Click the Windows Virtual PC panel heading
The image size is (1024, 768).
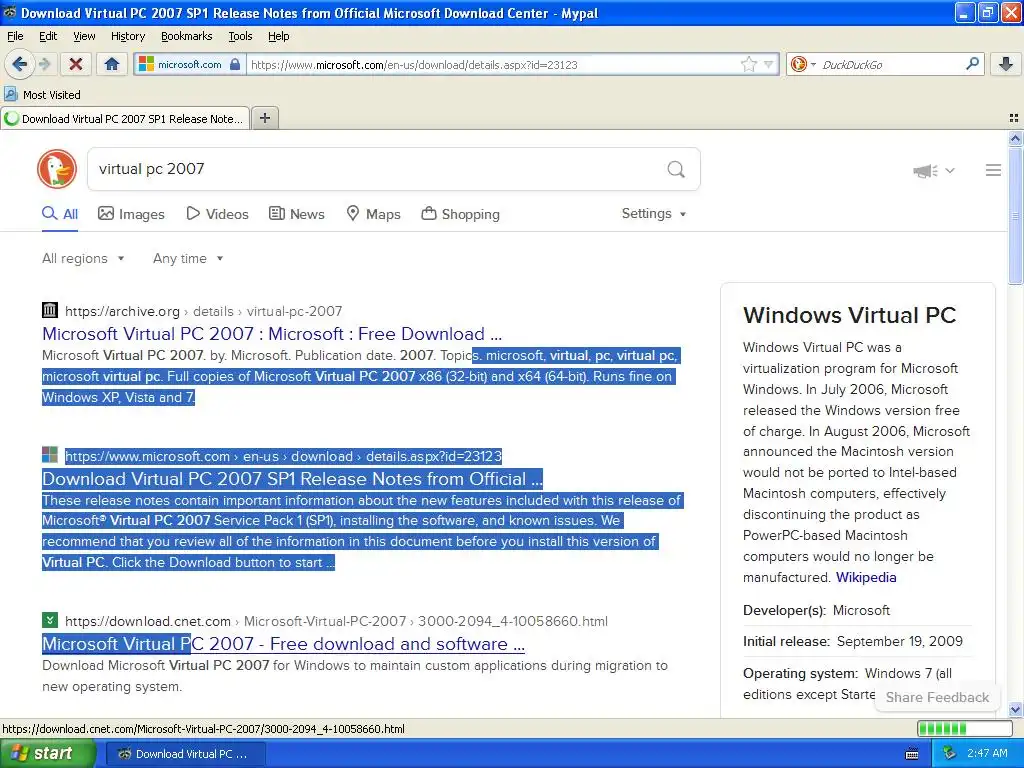coord(849,315)
